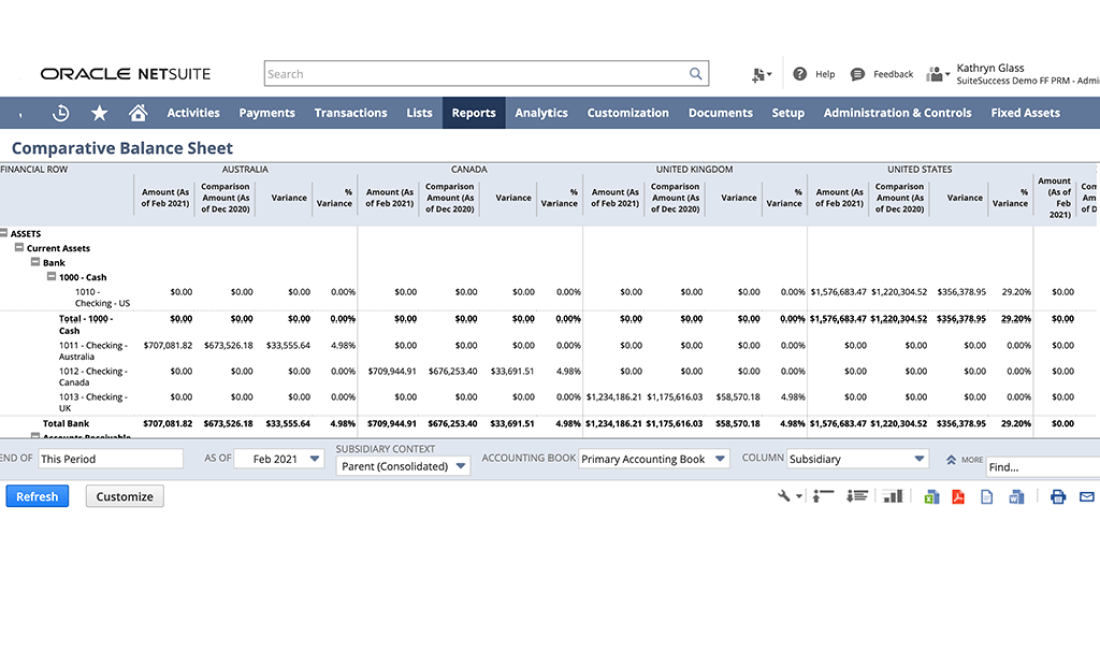Viewport: 1100px width, 645px height.
Task: Collapse the Bank group
Action: [x=35, y=262]
